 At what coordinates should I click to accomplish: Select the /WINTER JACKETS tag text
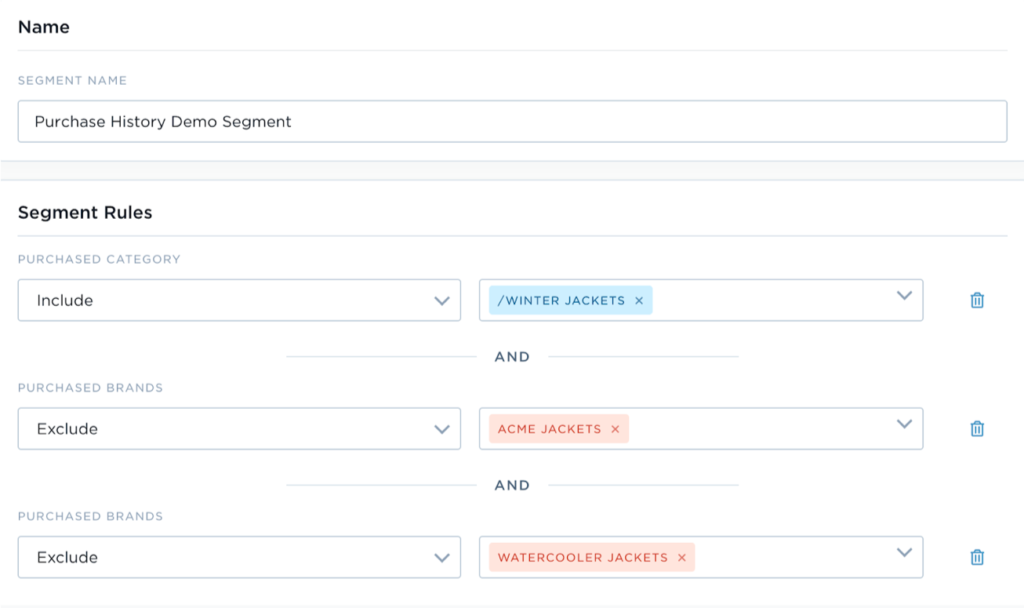(561, 300)
